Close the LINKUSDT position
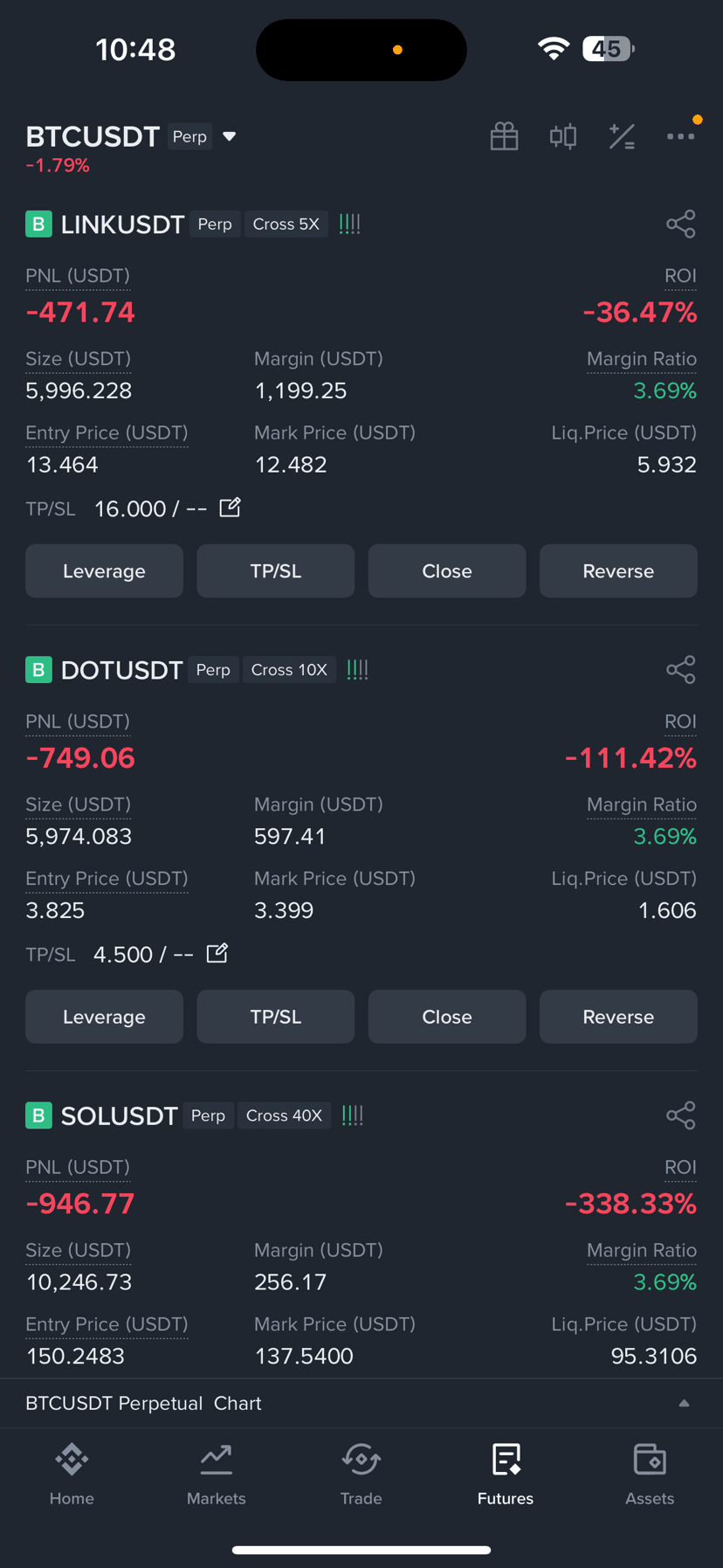 (447, 571)
